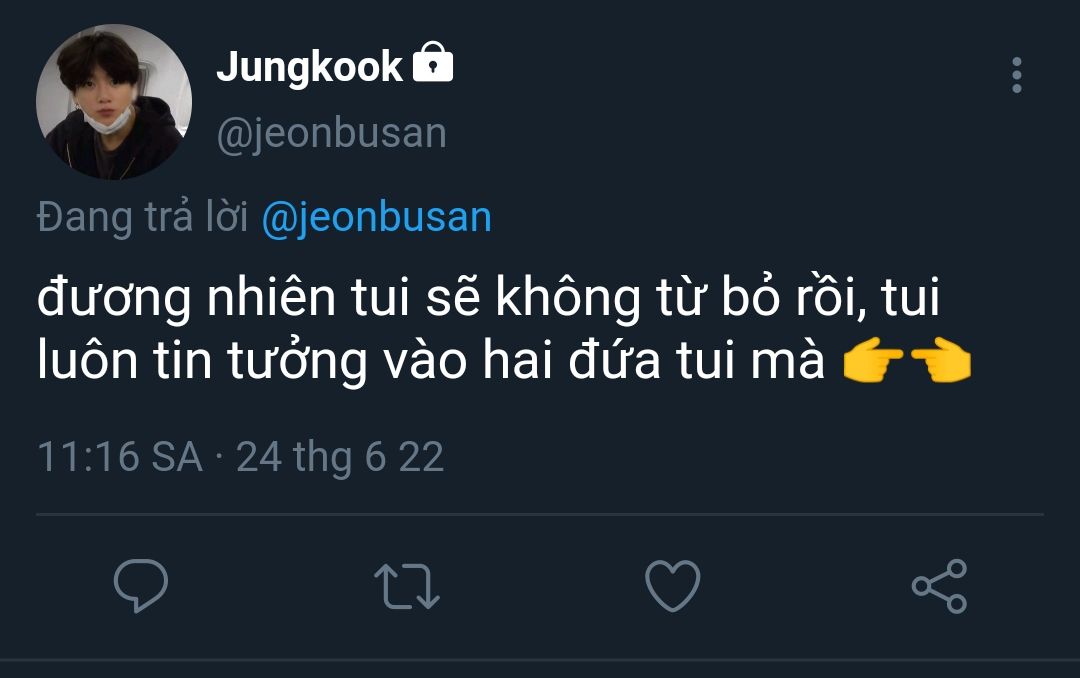Follow the blue @jeonbusan reply mention link
The height and width of the screenshot is (678, 1080).
pos(376,218)
